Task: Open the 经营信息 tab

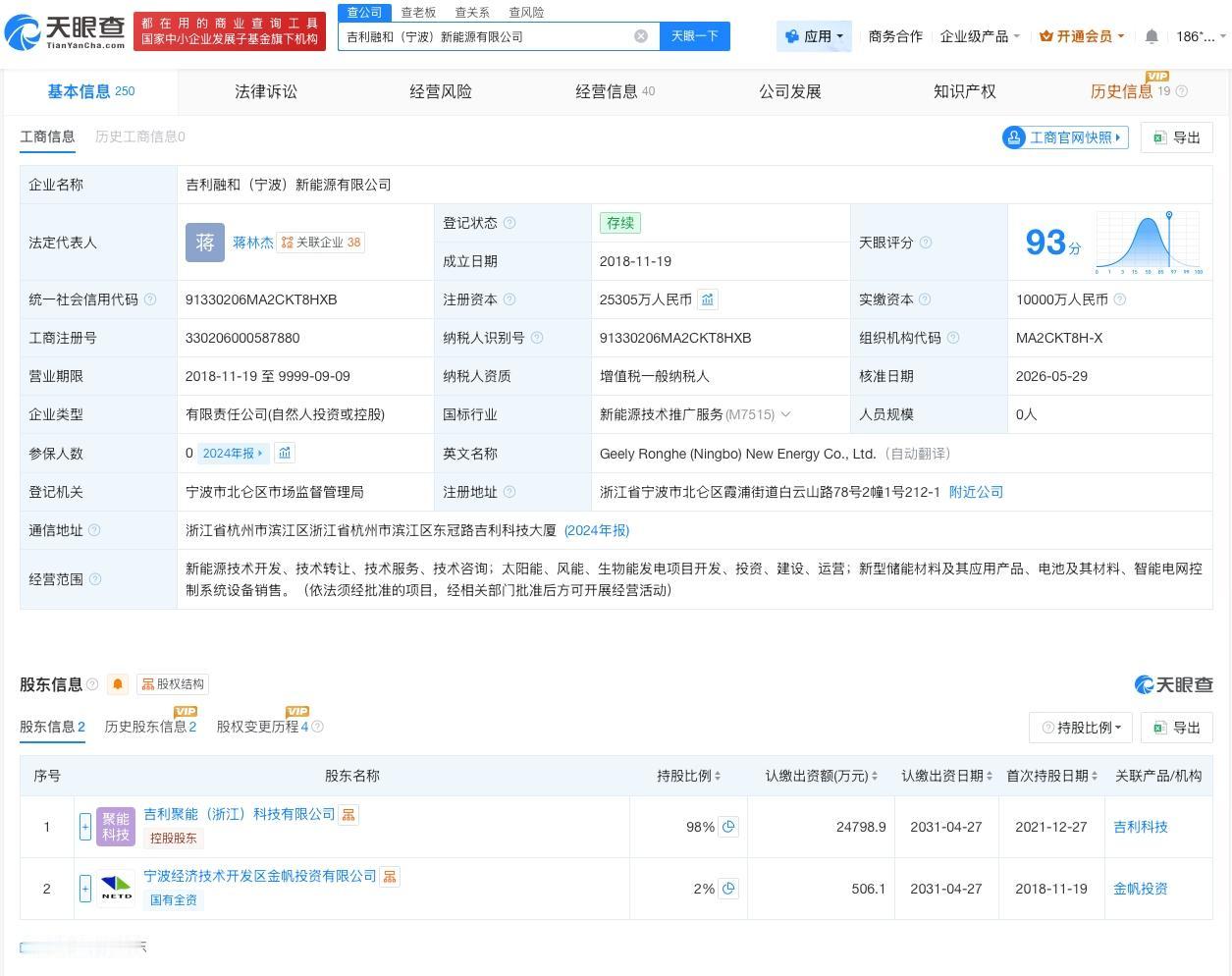Action: pos(615,91)
